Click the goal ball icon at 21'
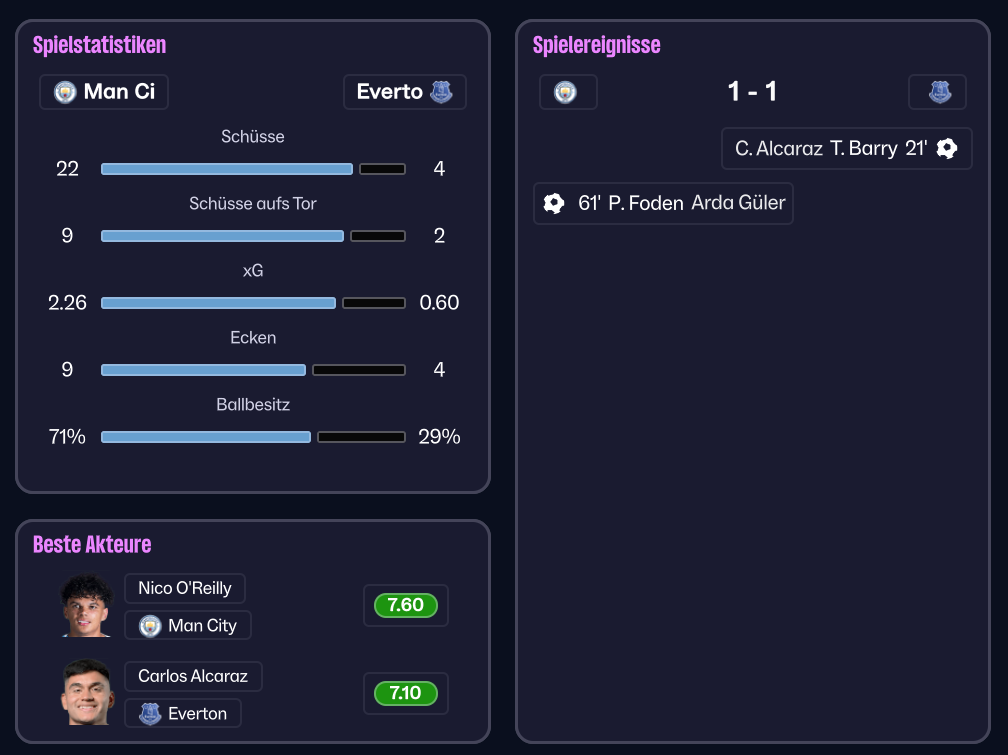Image resolution: width=1008 pixels, height=755 pixels. pyautogui.click(x=947, y=149)
